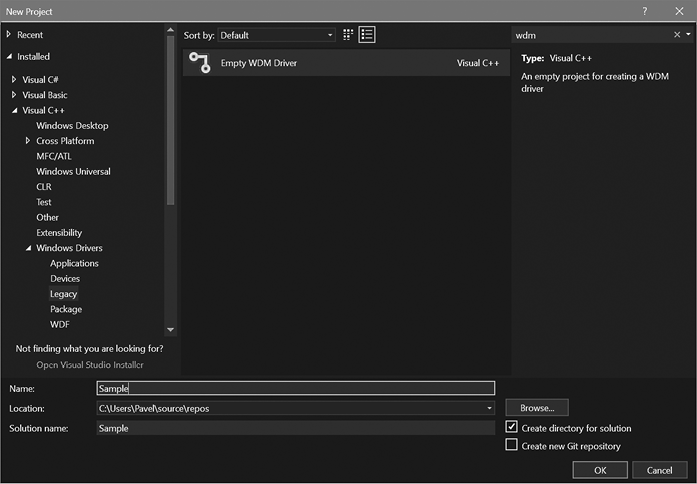Uncheck Create directory for solution
The height and width of the screenshot is (484, 697).
click(512, 427)
